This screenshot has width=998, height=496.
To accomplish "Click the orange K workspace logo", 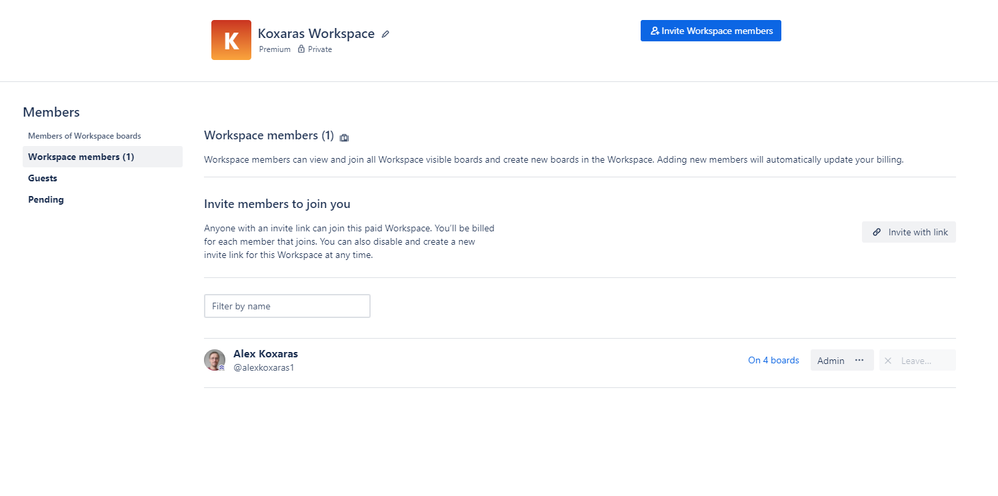I will click(x=231, y=40).
